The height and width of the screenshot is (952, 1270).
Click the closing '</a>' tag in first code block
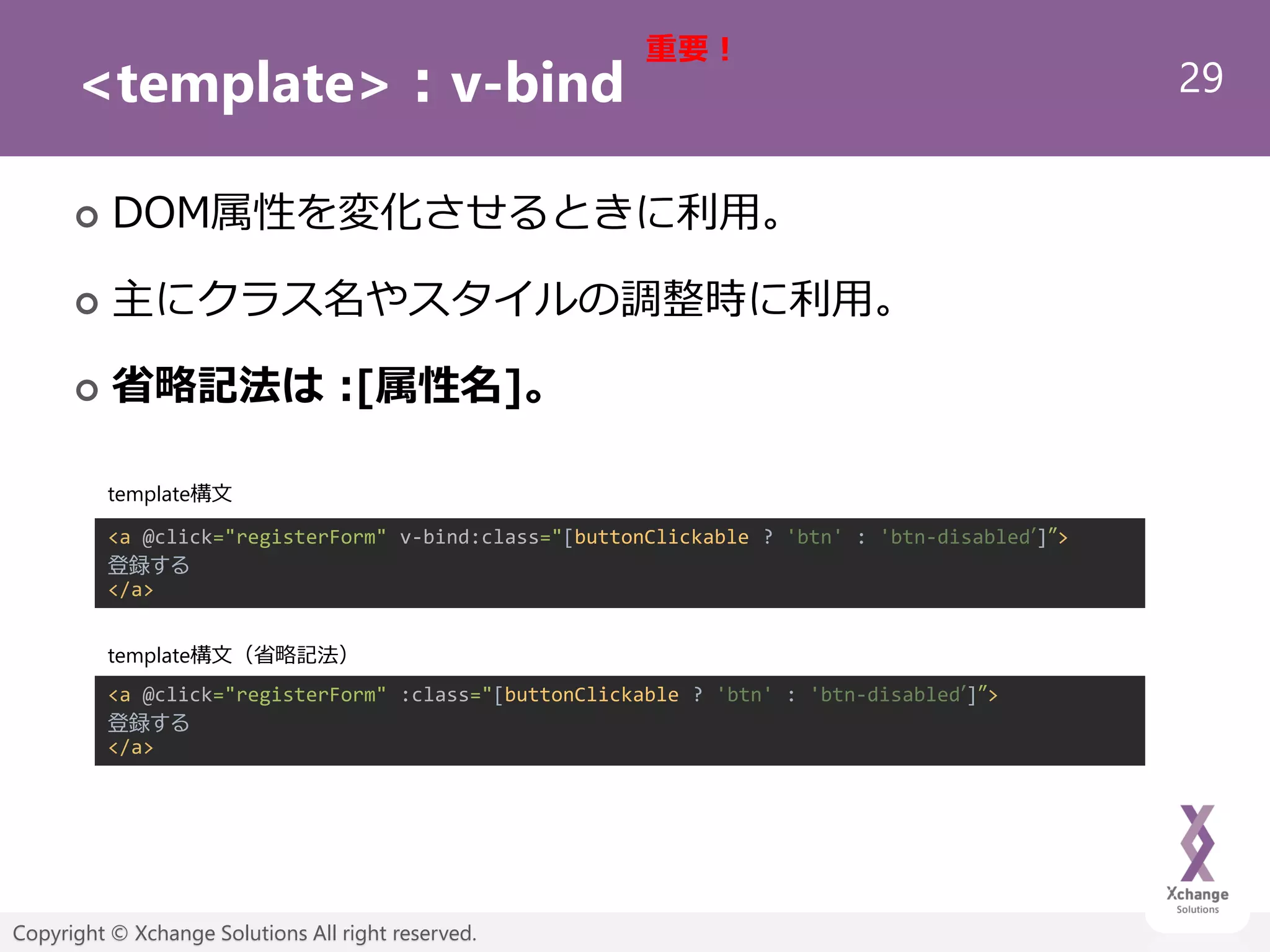[131, 589]
